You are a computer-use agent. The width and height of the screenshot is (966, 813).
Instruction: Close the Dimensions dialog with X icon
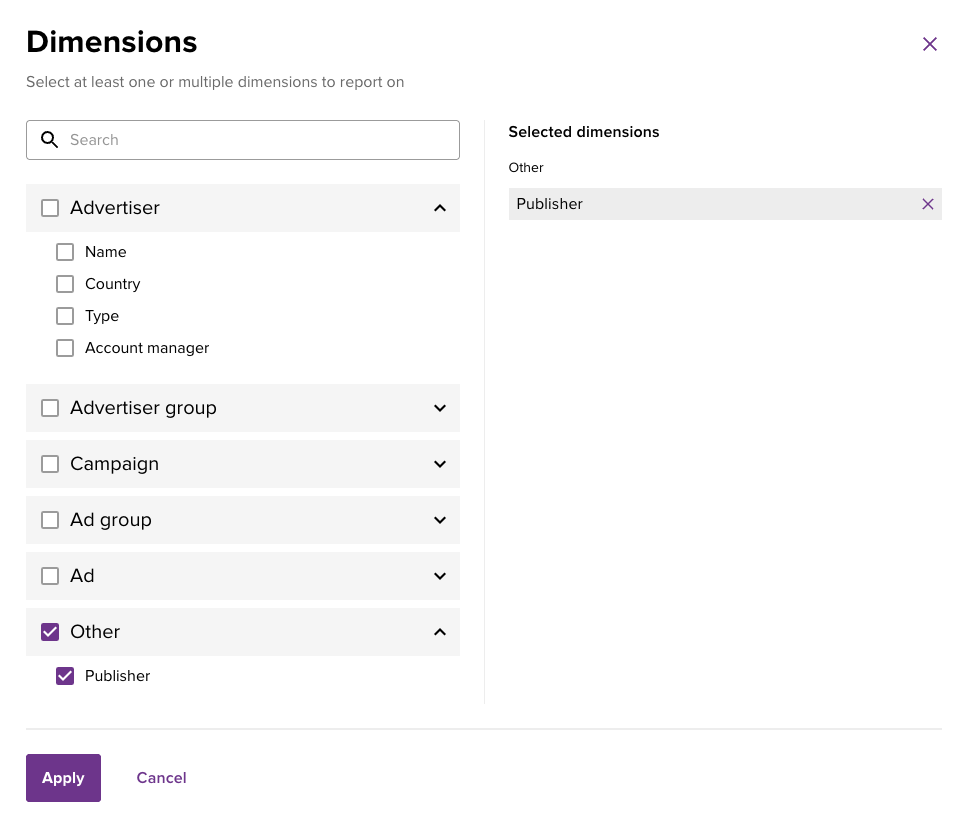pos(930,44)
